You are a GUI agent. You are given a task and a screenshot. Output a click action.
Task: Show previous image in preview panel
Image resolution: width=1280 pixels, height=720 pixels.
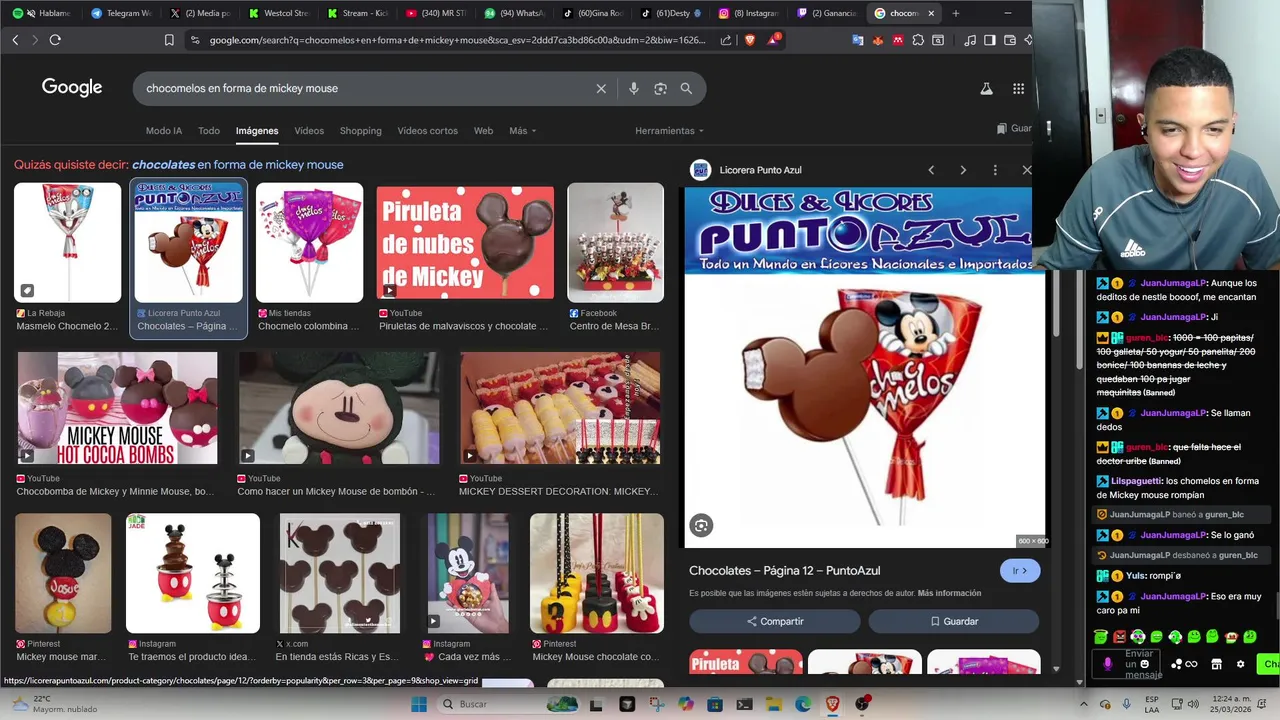pos(931,170)
